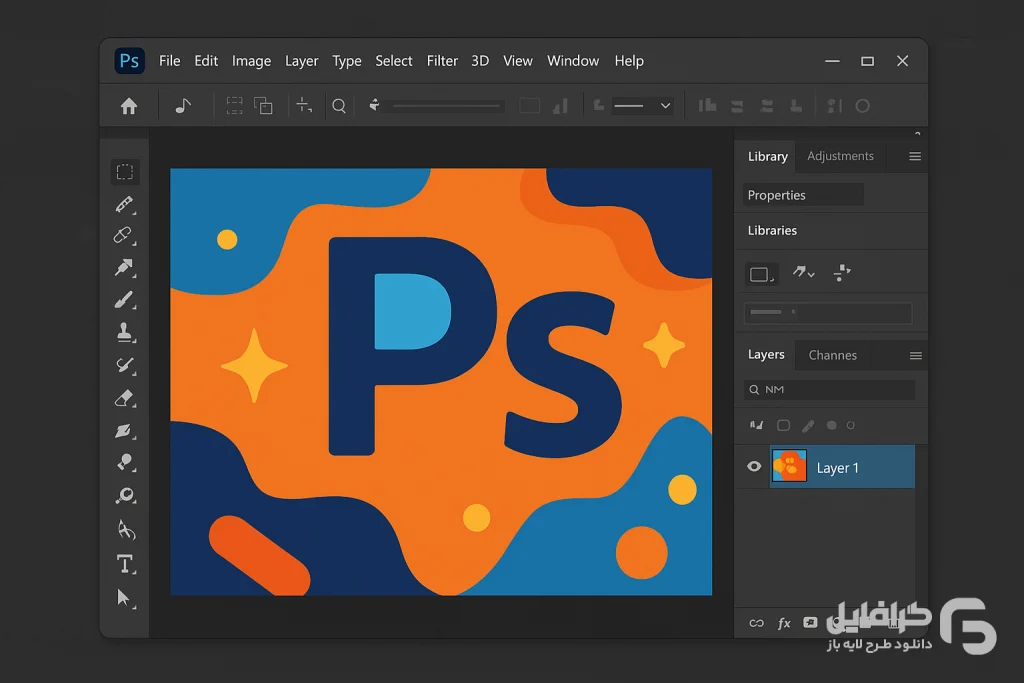Switch to the Channes tab
The width and height of the screenshot is (1024, 683).
click(x=833, y=355)
